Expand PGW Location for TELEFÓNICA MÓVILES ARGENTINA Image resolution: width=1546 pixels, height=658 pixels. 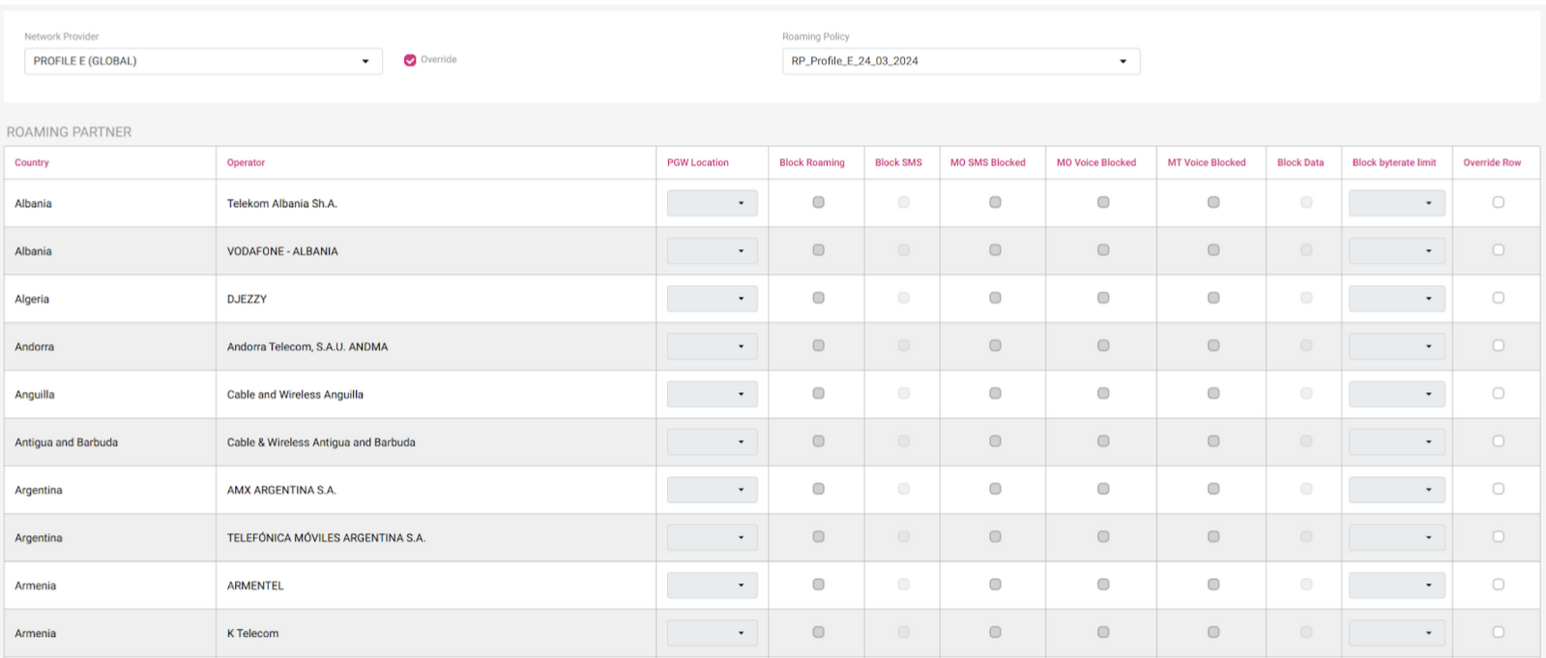click(712, 537)
